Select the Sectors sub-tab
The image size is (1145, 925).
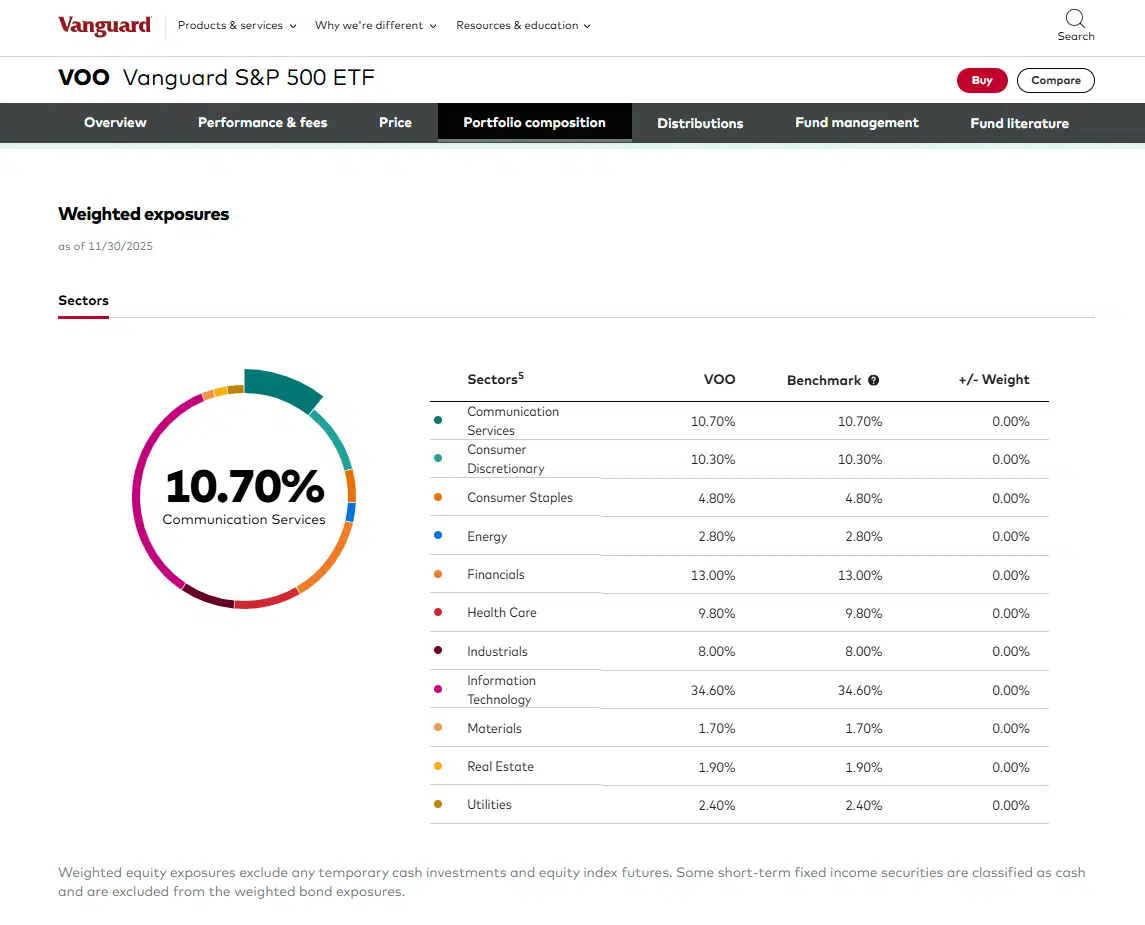coord(83,301)
